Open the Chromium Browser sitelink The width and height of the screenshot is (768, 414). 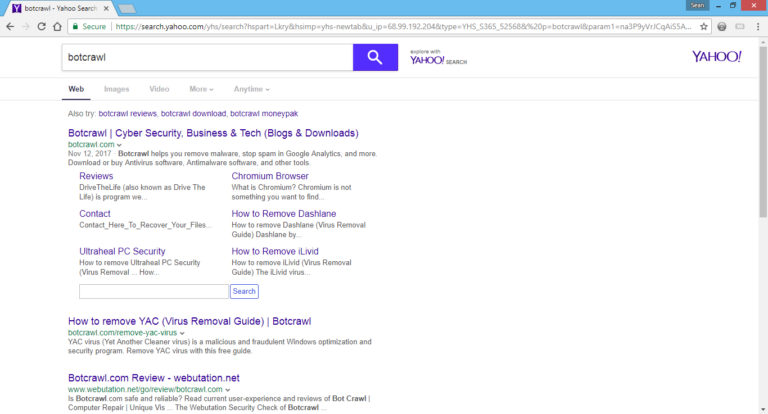coord(270,176)
